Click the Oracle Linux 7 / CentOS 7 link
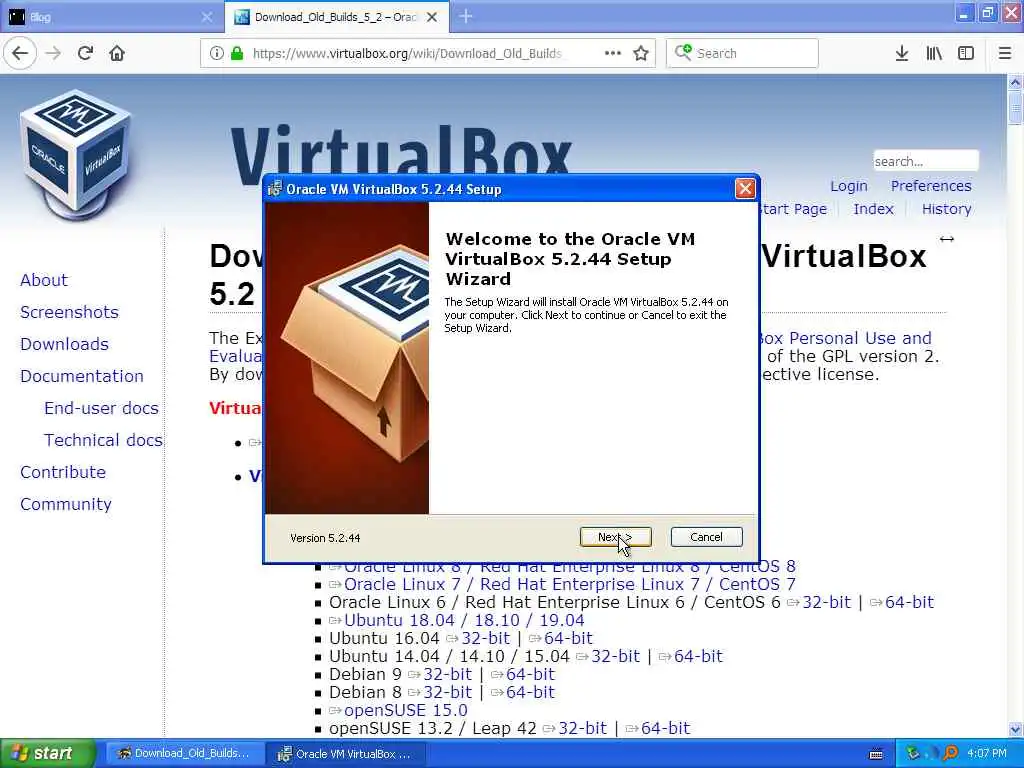Screen dimensions: 1024x768 (569, 584)
